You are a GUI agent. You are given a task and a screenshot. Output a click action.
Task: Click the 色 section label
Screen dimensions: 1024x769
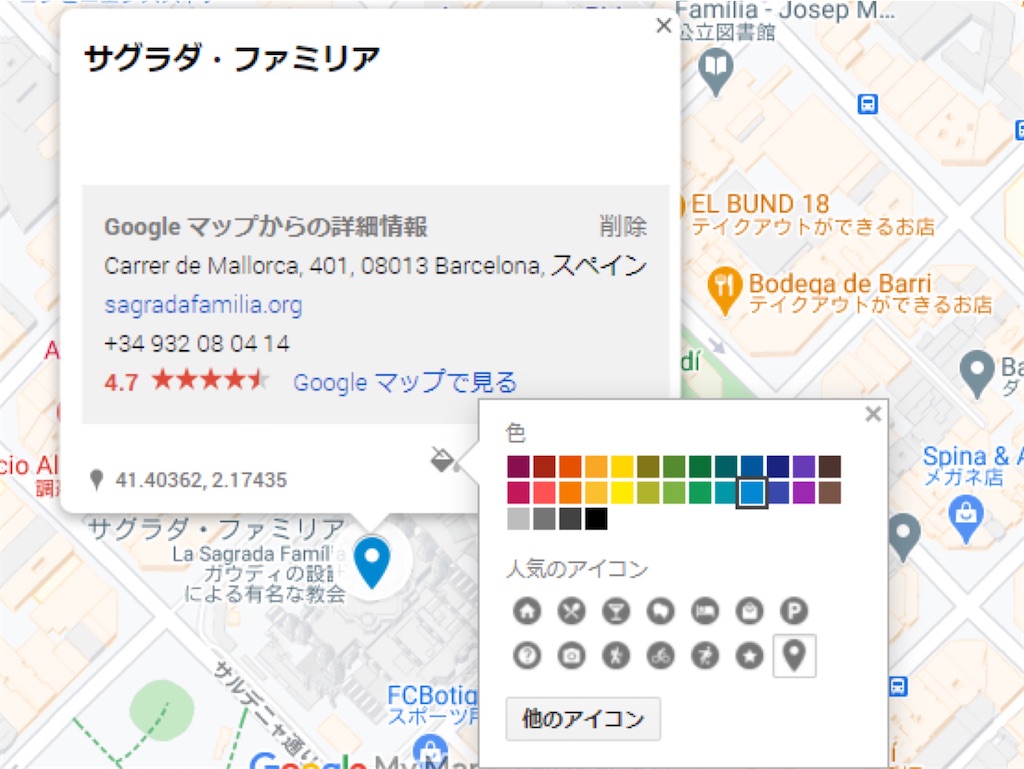tap(515, 432)
